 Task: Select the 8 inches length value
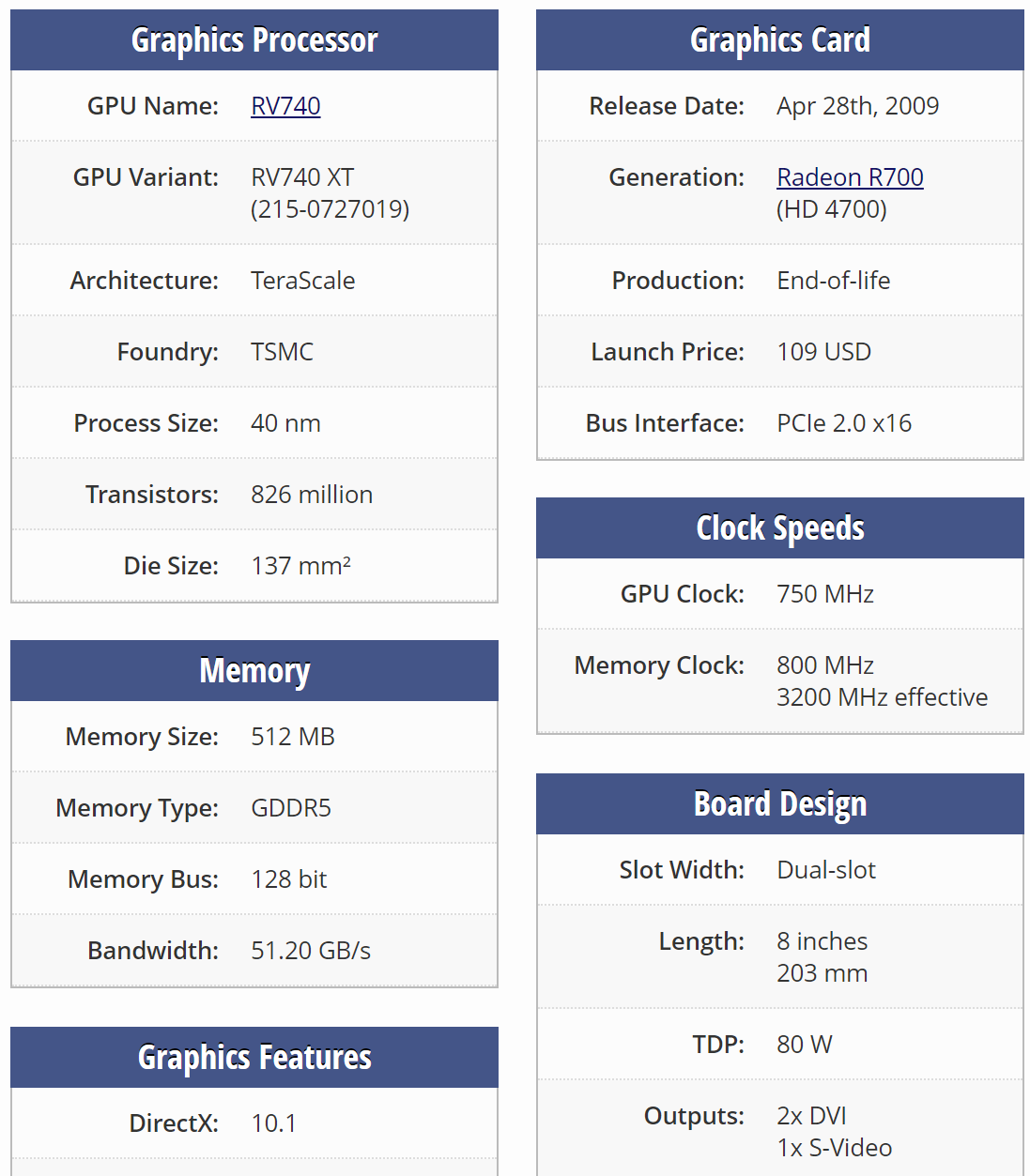pyautogui.click(x=822, y=941)
